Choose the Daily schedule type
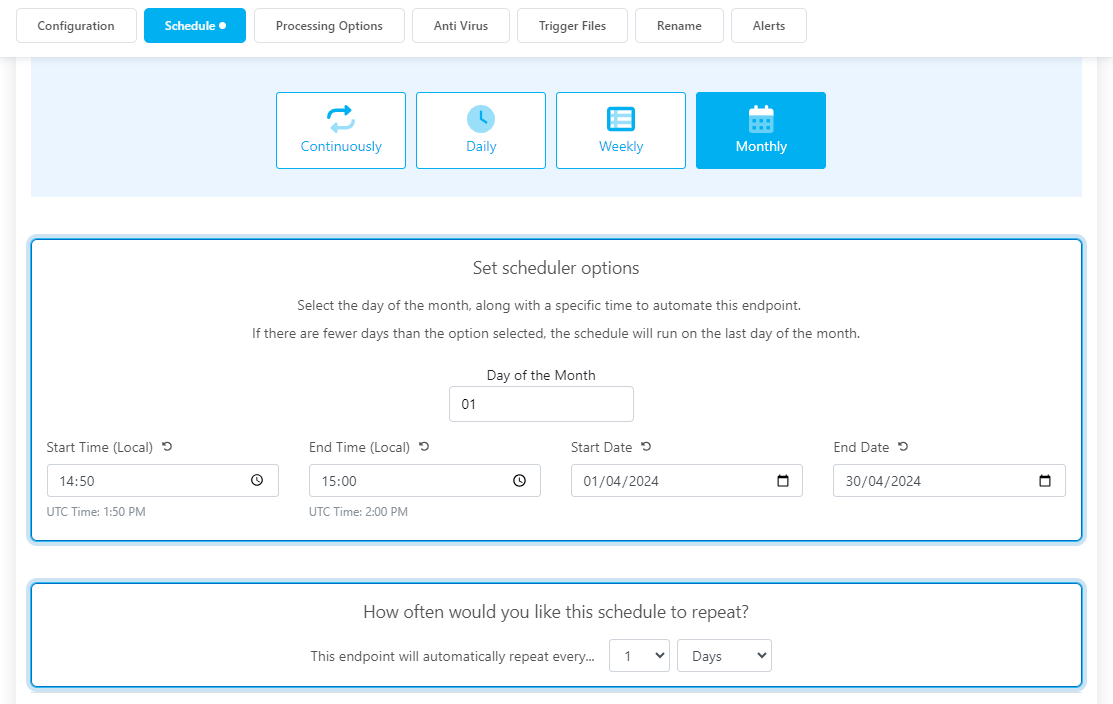 pos(481,131)
